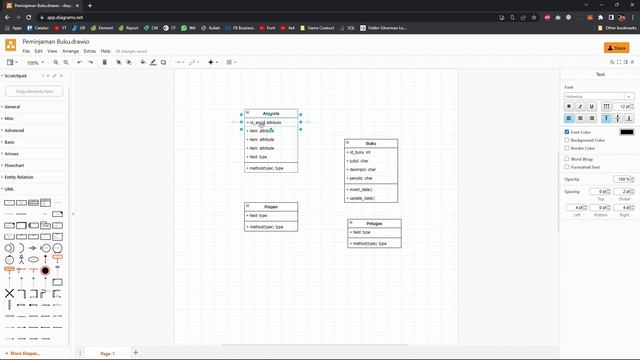
Task: Delete the selected element via trash icon
Action: point(104,62)
